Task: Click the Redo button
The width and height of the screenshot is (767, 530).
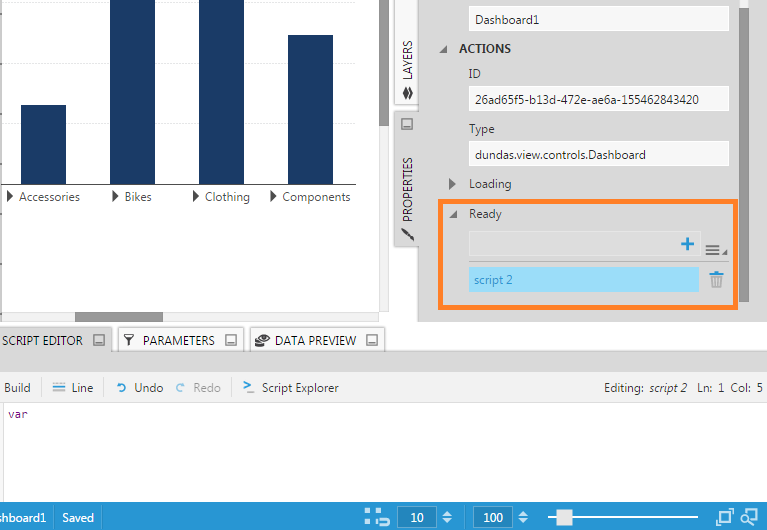Action: click(198, 388)
